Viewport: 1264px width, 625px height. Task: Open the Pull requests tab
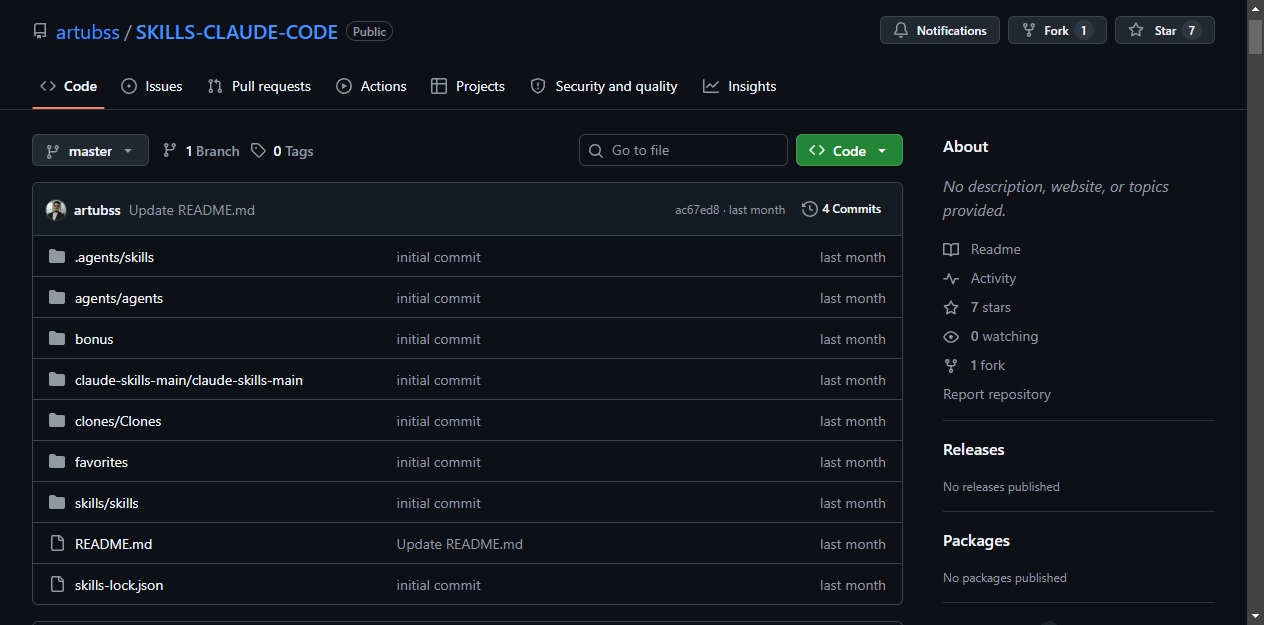pos(259,86)
